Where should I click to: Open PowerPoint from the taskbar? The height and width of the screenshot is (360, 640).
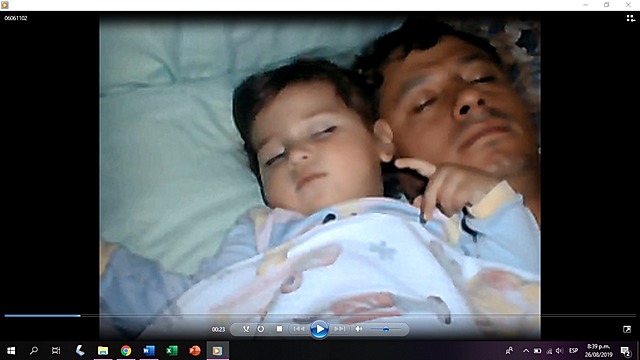[x=194, y=350]
